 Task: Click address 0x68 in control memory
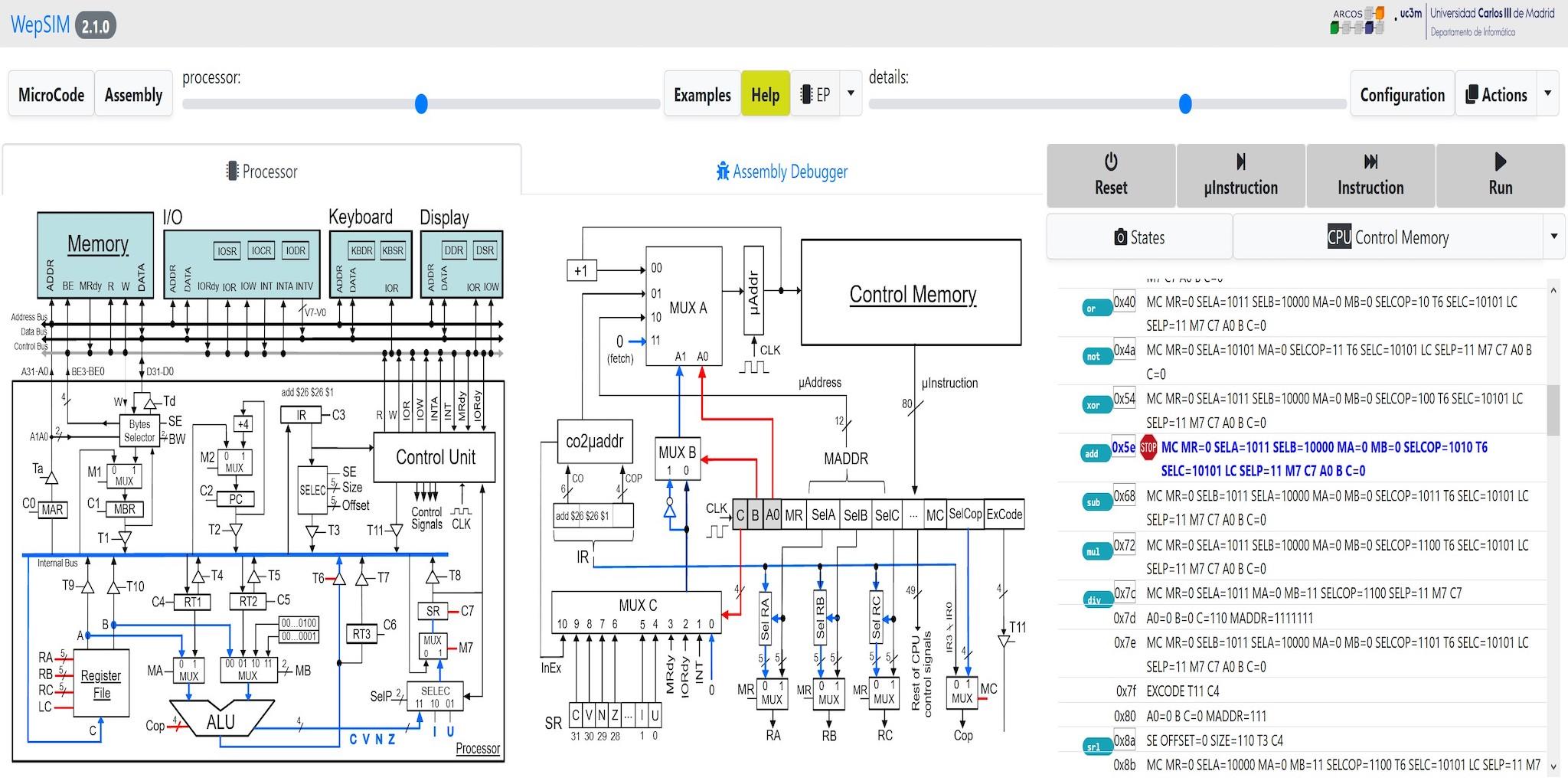coord(1124,495)
